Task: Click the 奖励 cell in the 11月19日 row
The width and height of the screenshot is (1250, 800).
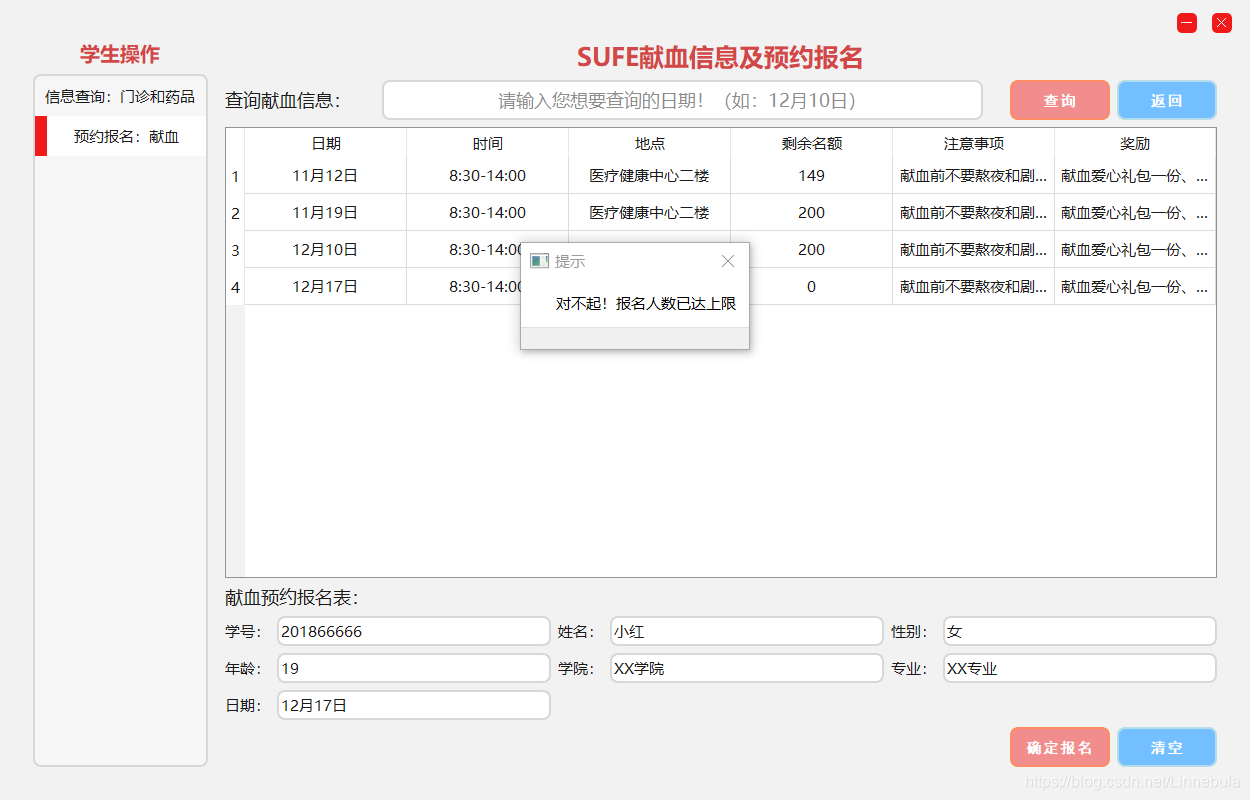Action: pos(1135,213)
